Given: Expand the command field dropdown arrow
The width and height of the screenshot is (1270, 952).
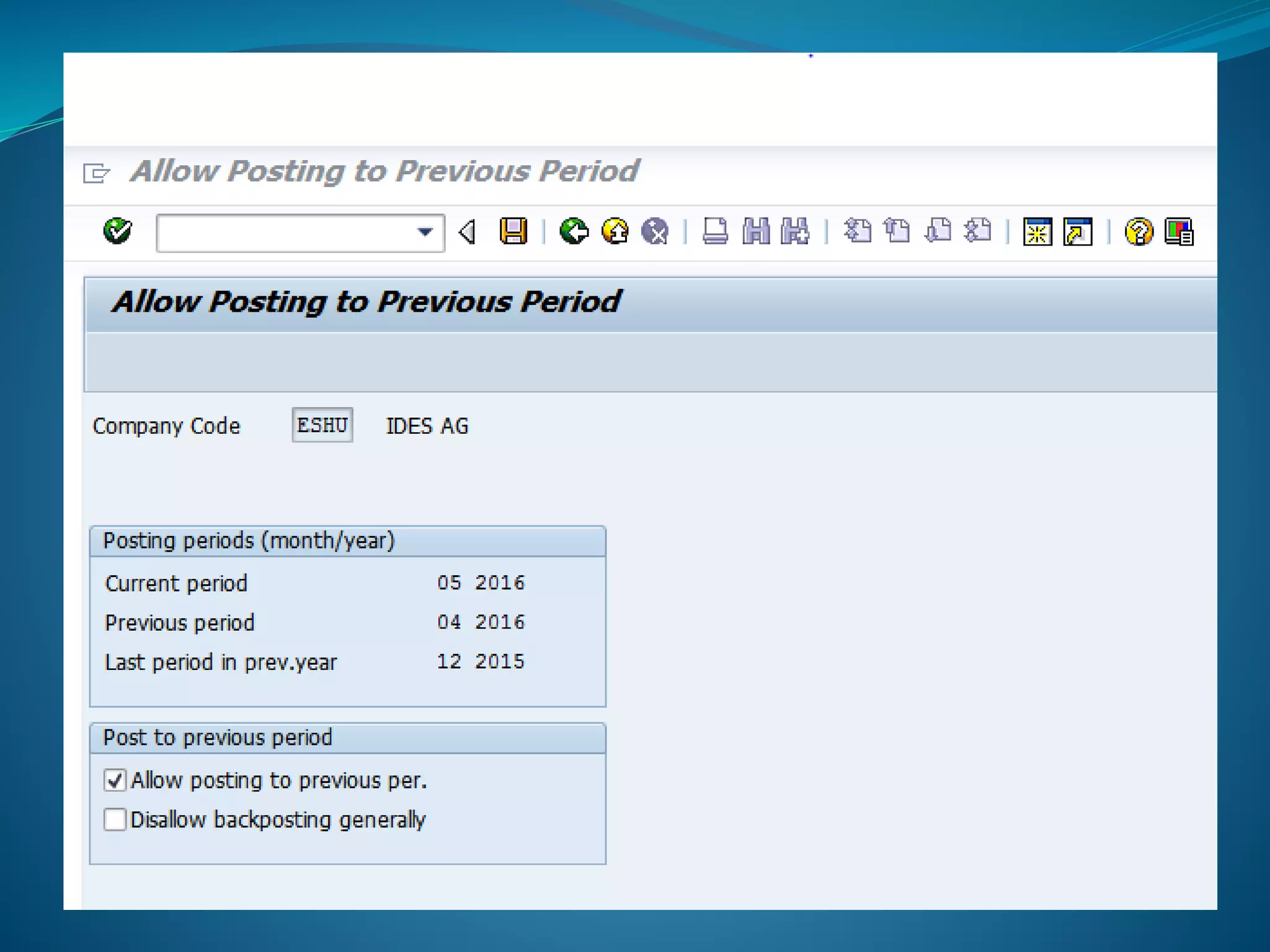Looking at the screenshot, I should [x=425, y=233].
